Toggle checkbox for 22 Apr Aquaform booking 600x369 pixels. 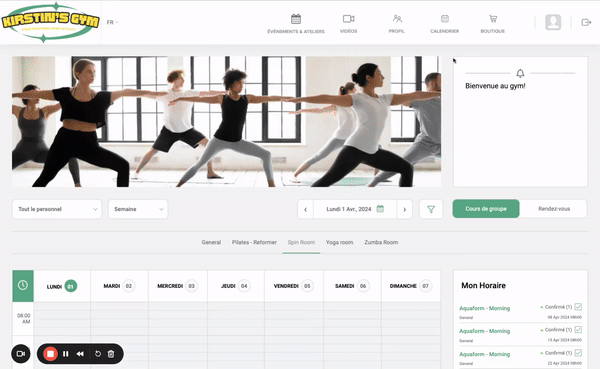tap(578, 353)
